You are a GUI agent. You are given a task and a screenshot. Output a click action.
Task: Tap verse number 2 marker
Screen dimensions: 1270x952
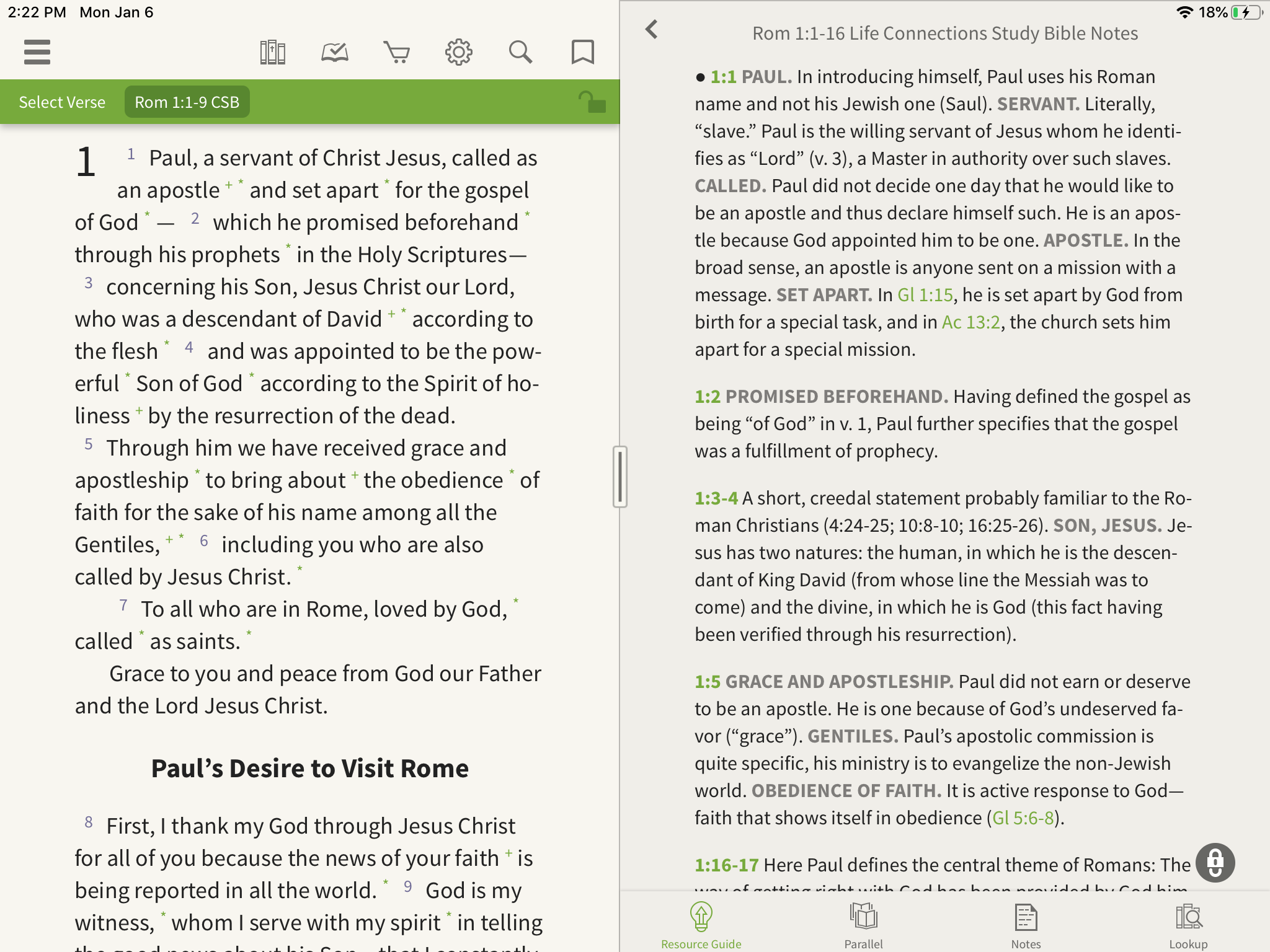pyautogui.click(x=195, y=218)
